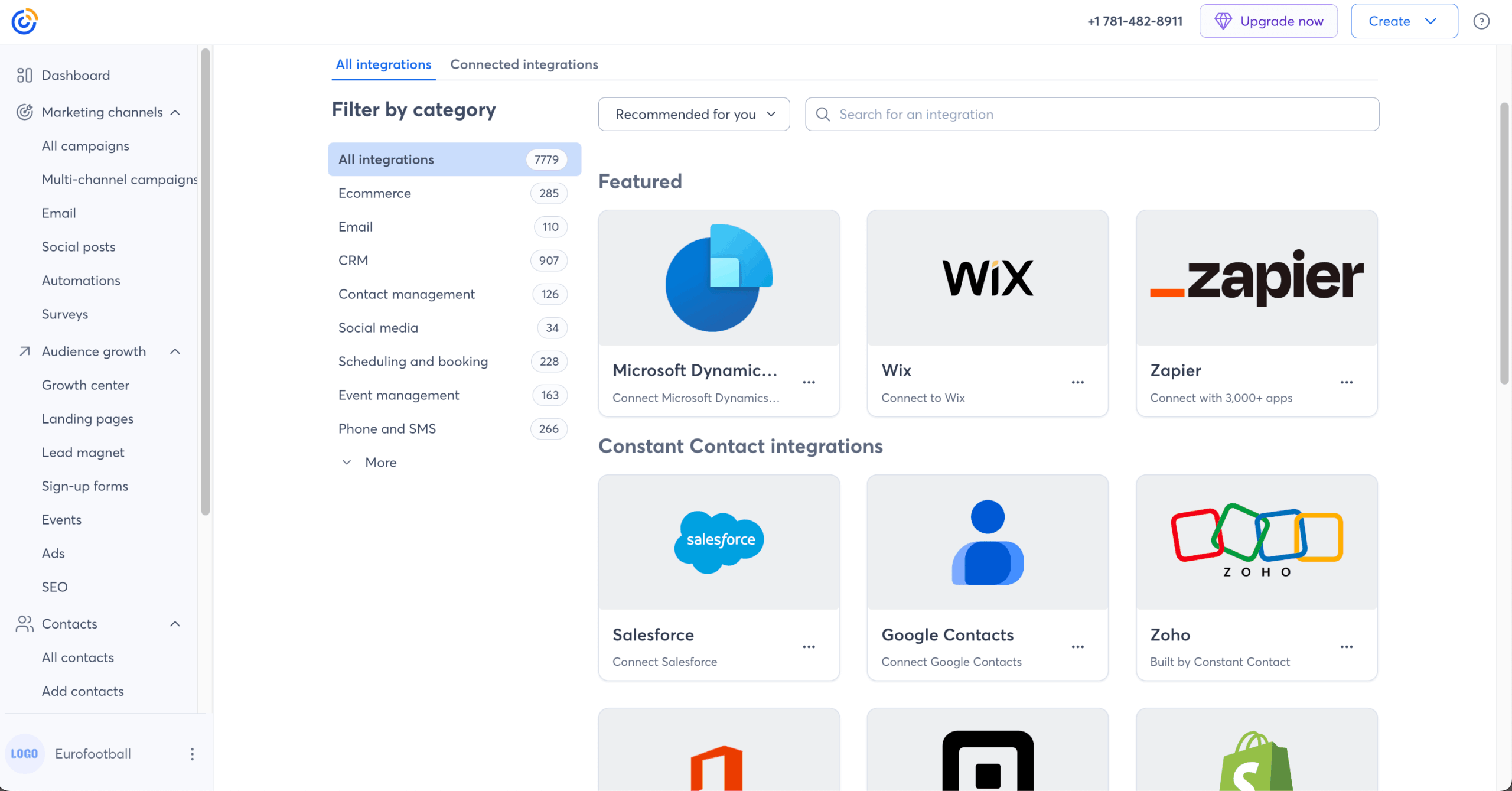Click the Upgrade now button
1512x791 pixels.
(x=1268, y=21)
